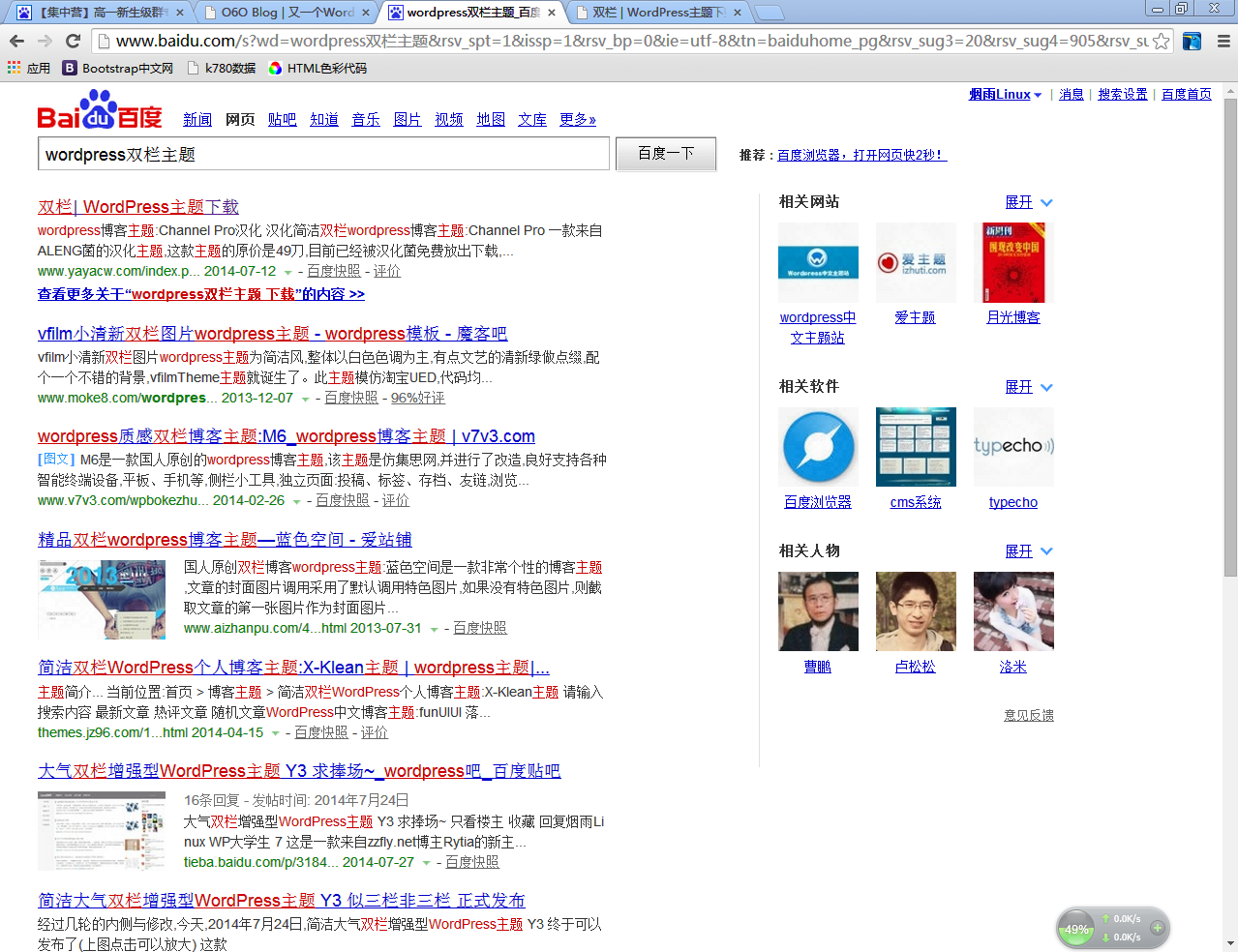Viewport: 1238px width, 952px height.
Task: Open the 应用 apps shortcut in bookmarks bar
Action: (29, 68)
